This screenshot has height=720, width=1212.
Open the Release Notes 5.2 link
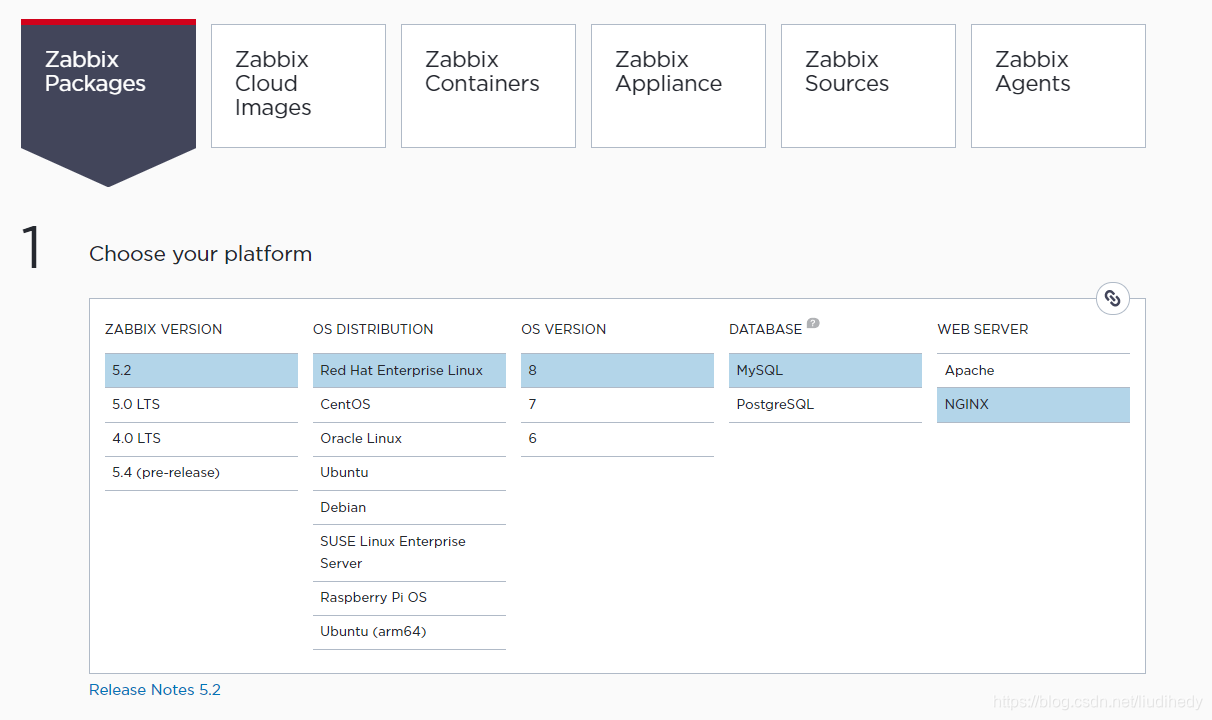155,690
